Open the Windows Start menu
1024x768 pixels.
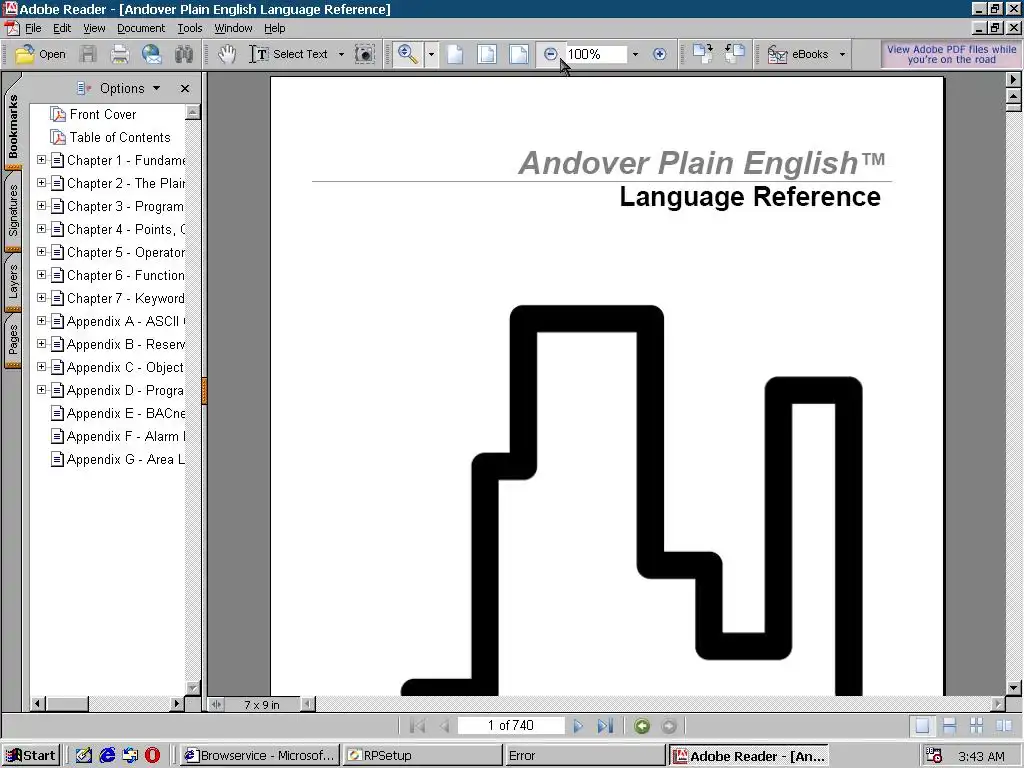(31, 756)
